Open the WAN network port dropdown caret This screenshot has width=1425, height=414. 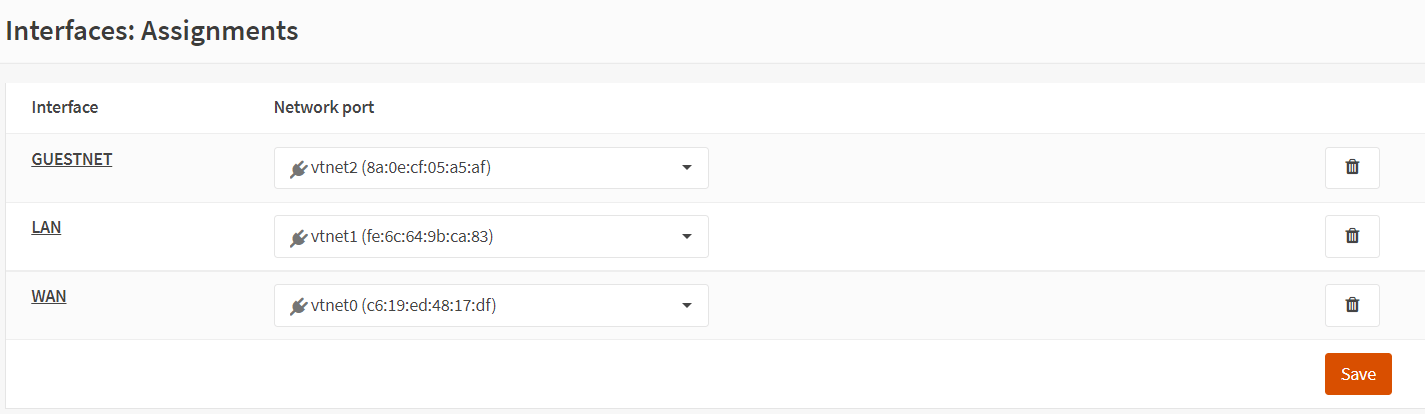click(x=687, y=305)
